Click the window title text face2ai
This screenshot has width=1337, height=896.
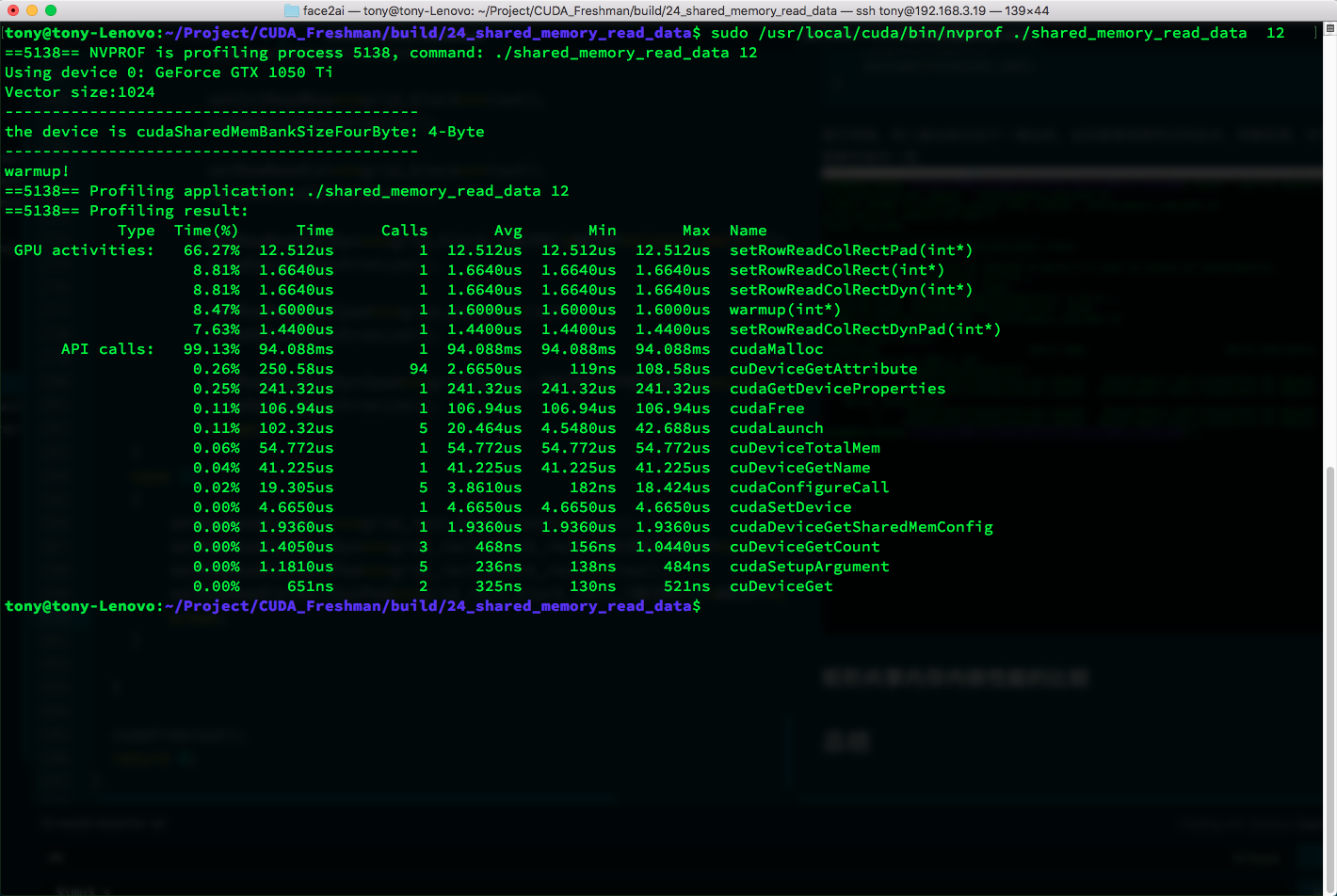coord(324,10)
